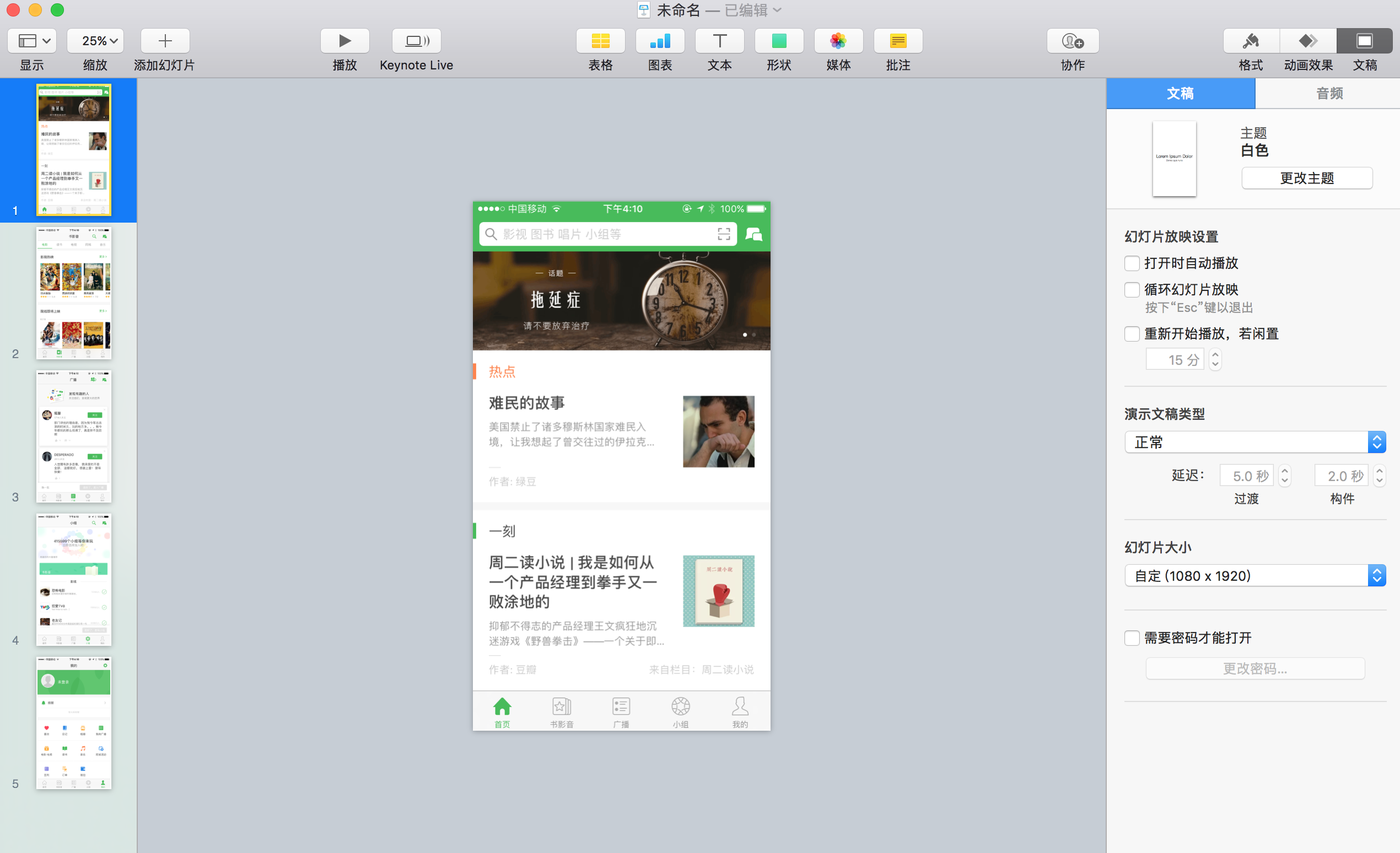Click the 协作 collaborate icon

click(x=1073, y=41)
